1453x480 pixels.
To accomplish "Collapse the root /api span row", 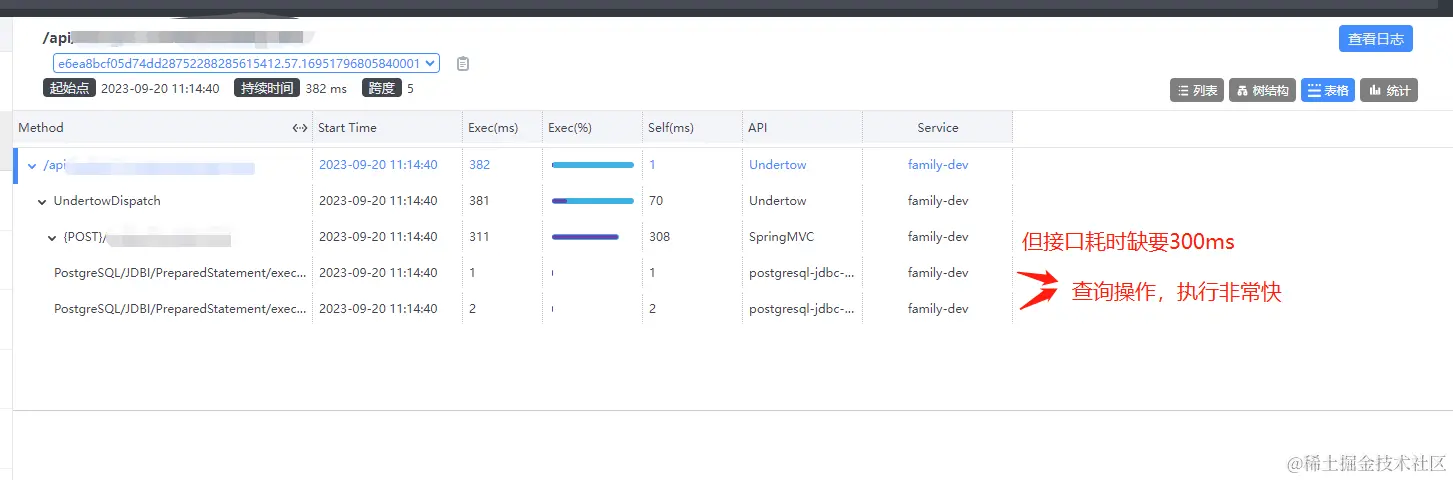I will [x=32, y=166].
